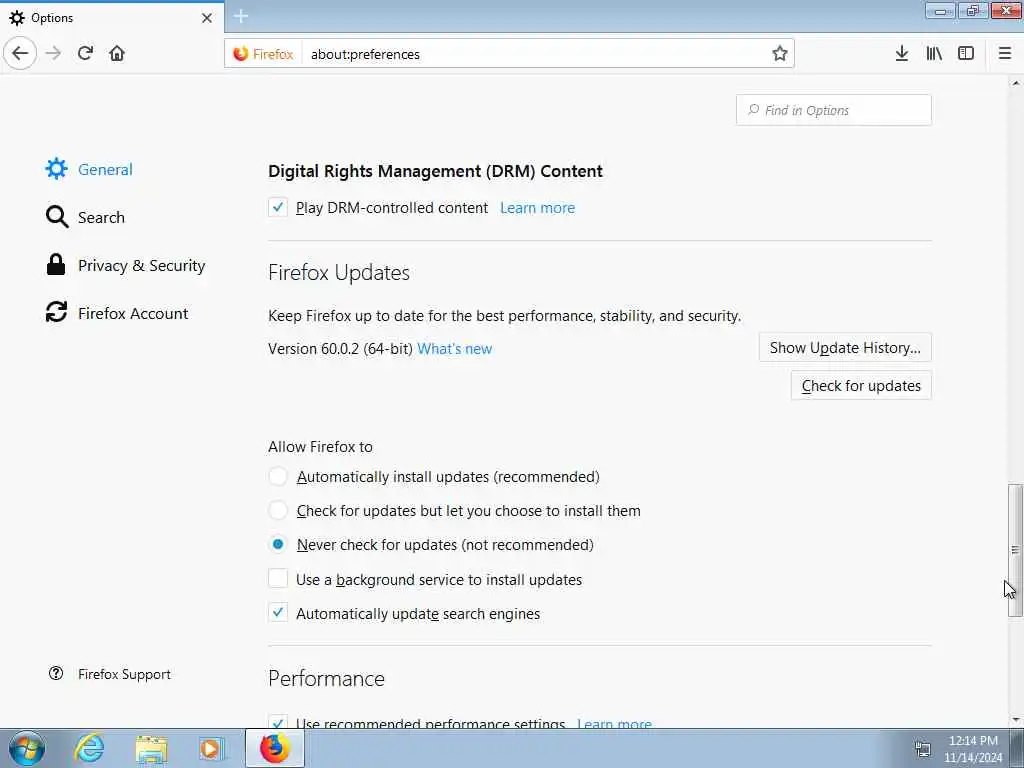Image resolution: width=1024 pixels, height=768 pixels.
Task: Click Show Update History button
Action: point(845,347)
